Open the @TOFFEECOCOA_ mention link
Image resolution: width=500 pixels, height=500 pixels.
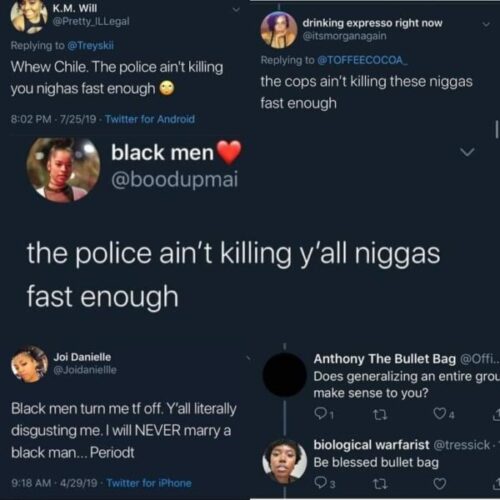[362, 60]
